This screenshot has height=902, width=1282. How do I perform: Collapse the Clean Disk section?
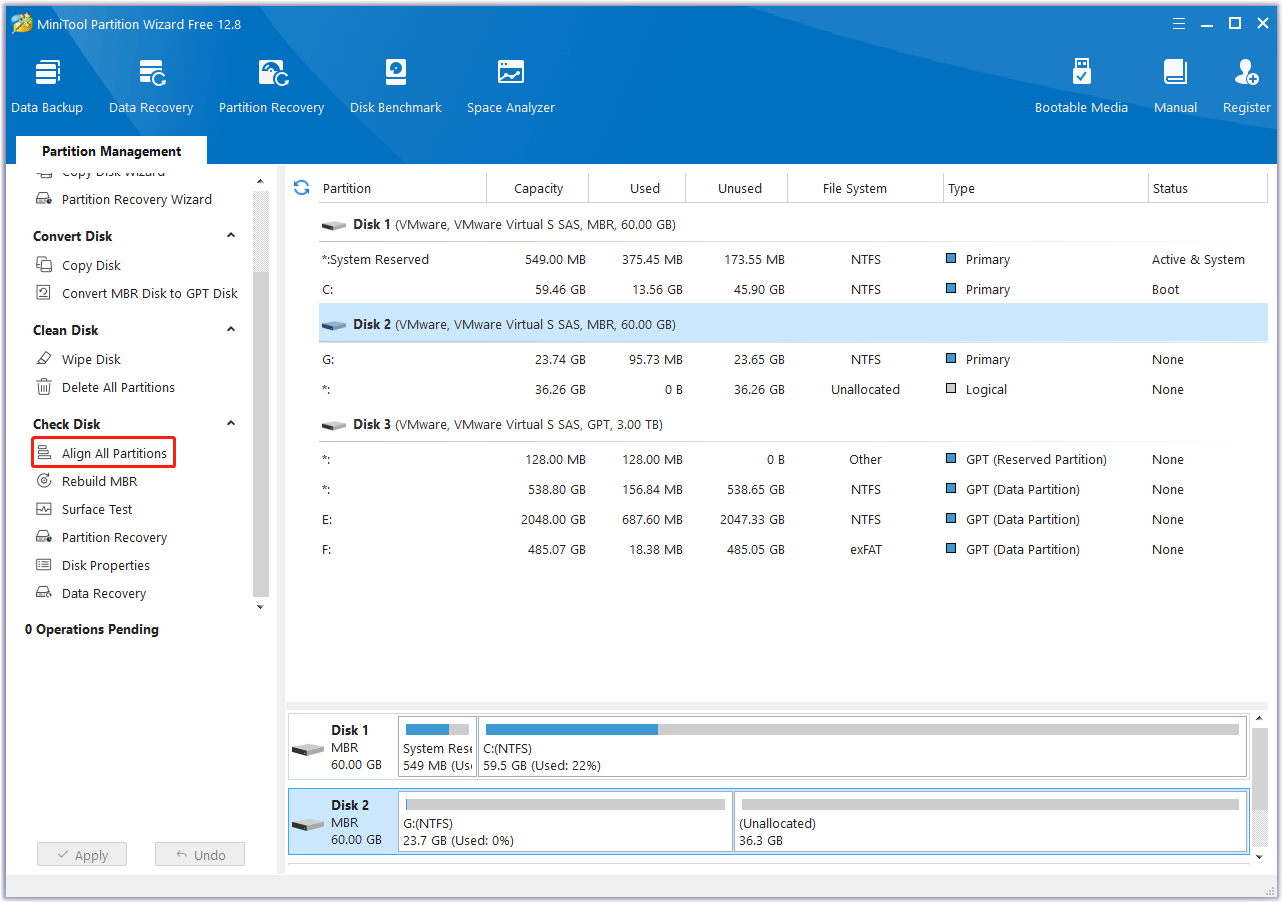pos(231,330)
